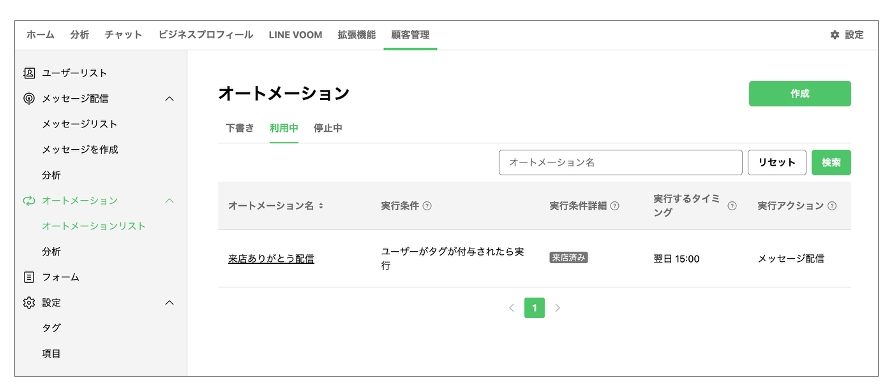Go to next page arrow
The height and width of the screenshot is (392, 890).
(557, 307)
